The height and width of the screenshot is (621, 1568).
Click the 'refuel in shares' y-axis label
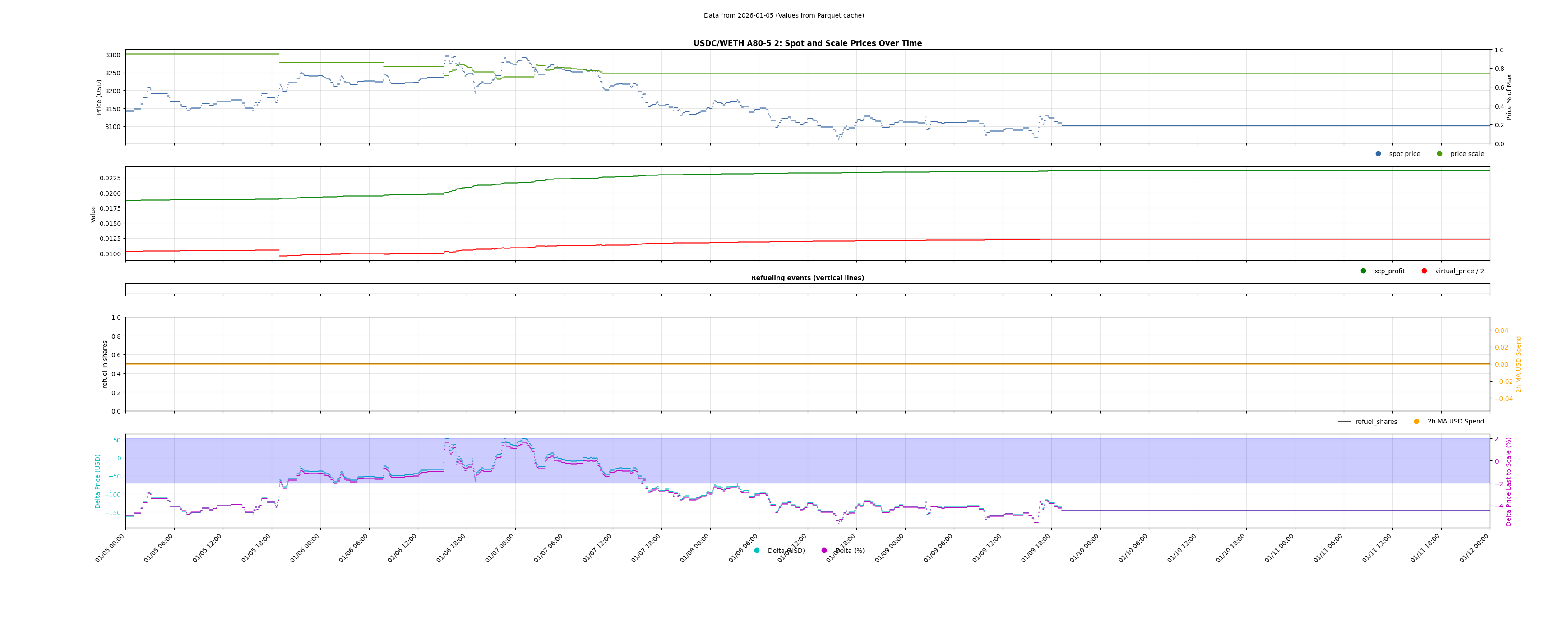click(x=105, y=364)
